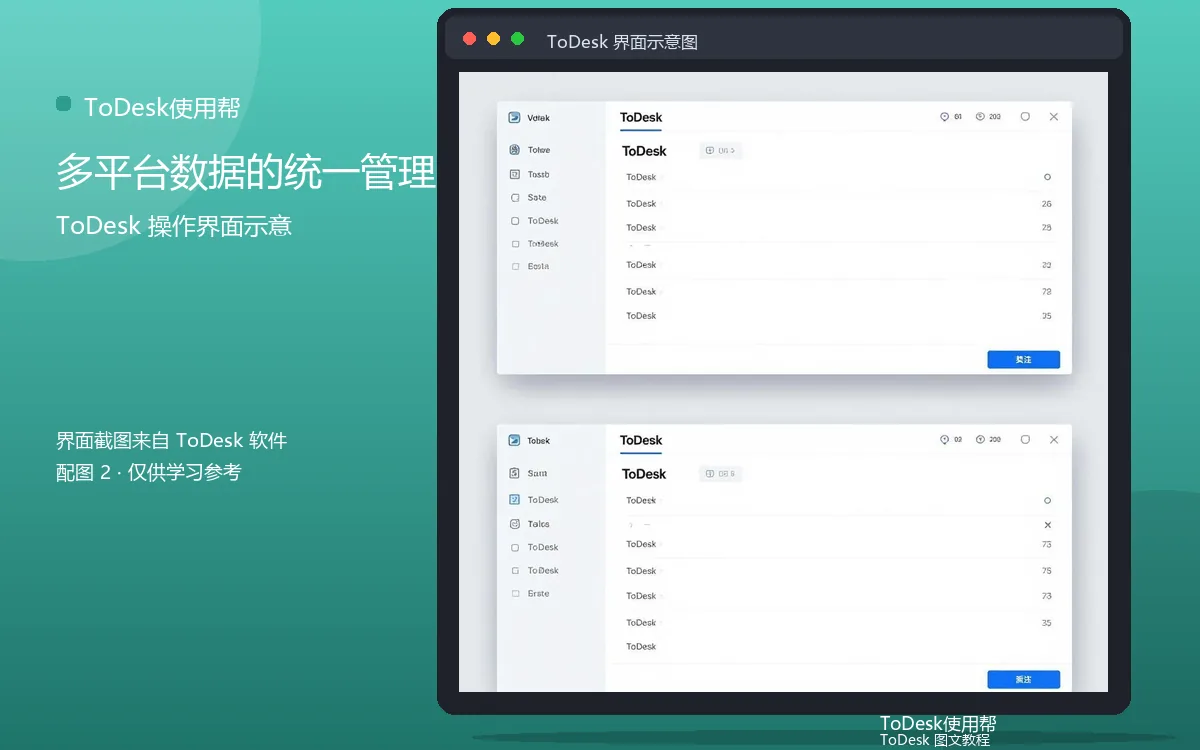Click the rounded square icon in upper panel header

1025,117
